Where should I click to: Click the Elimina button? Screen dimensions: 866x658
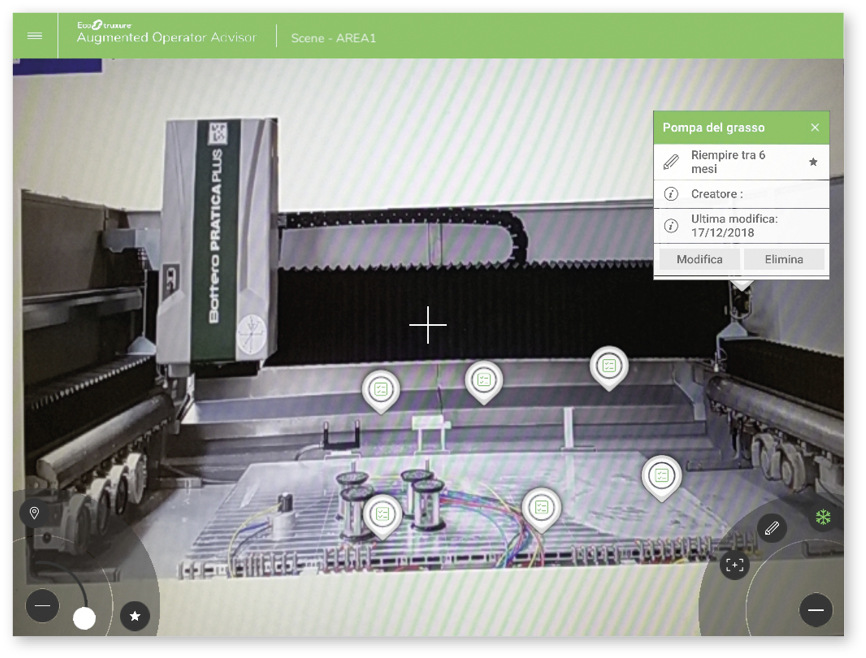[x=783, y=259]
